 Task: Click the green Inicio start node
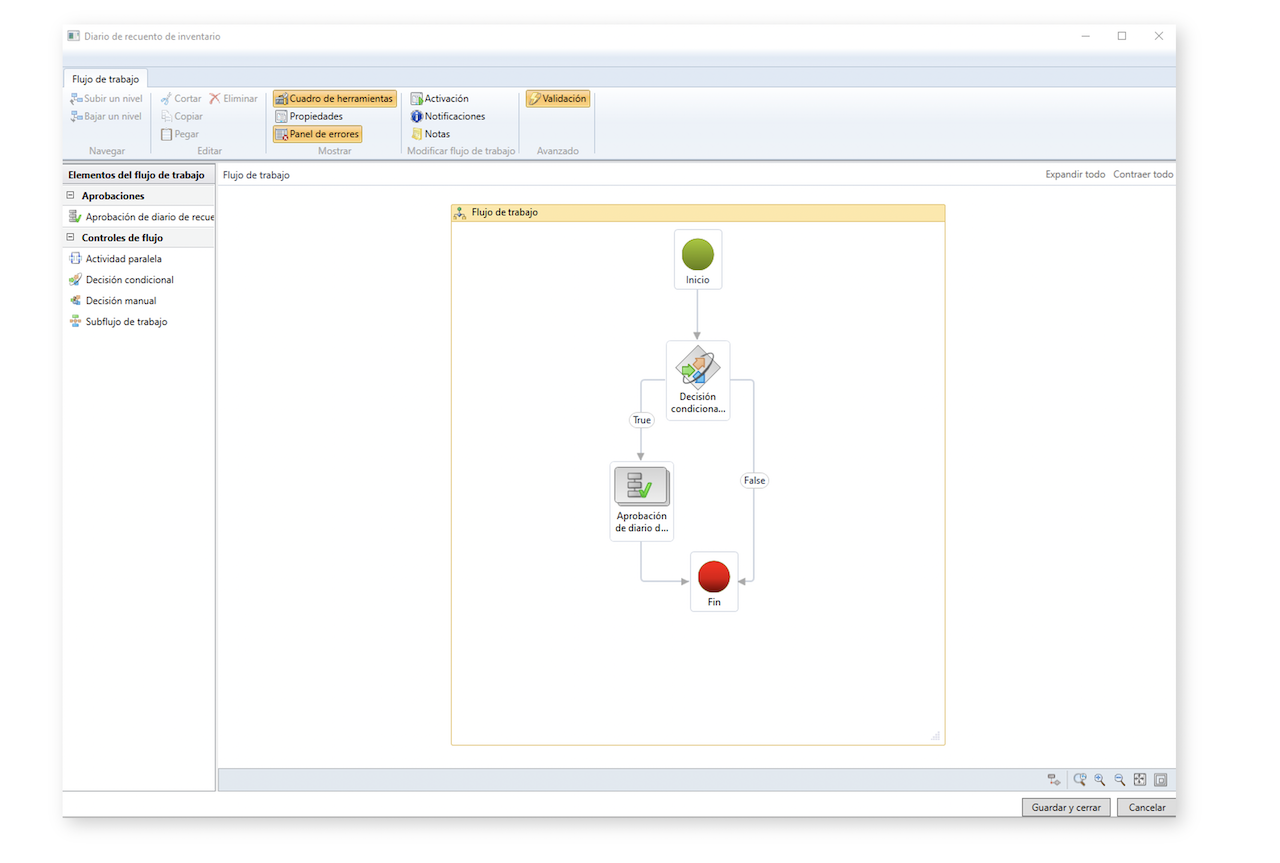pyautogui.click(x=698, y=260)
